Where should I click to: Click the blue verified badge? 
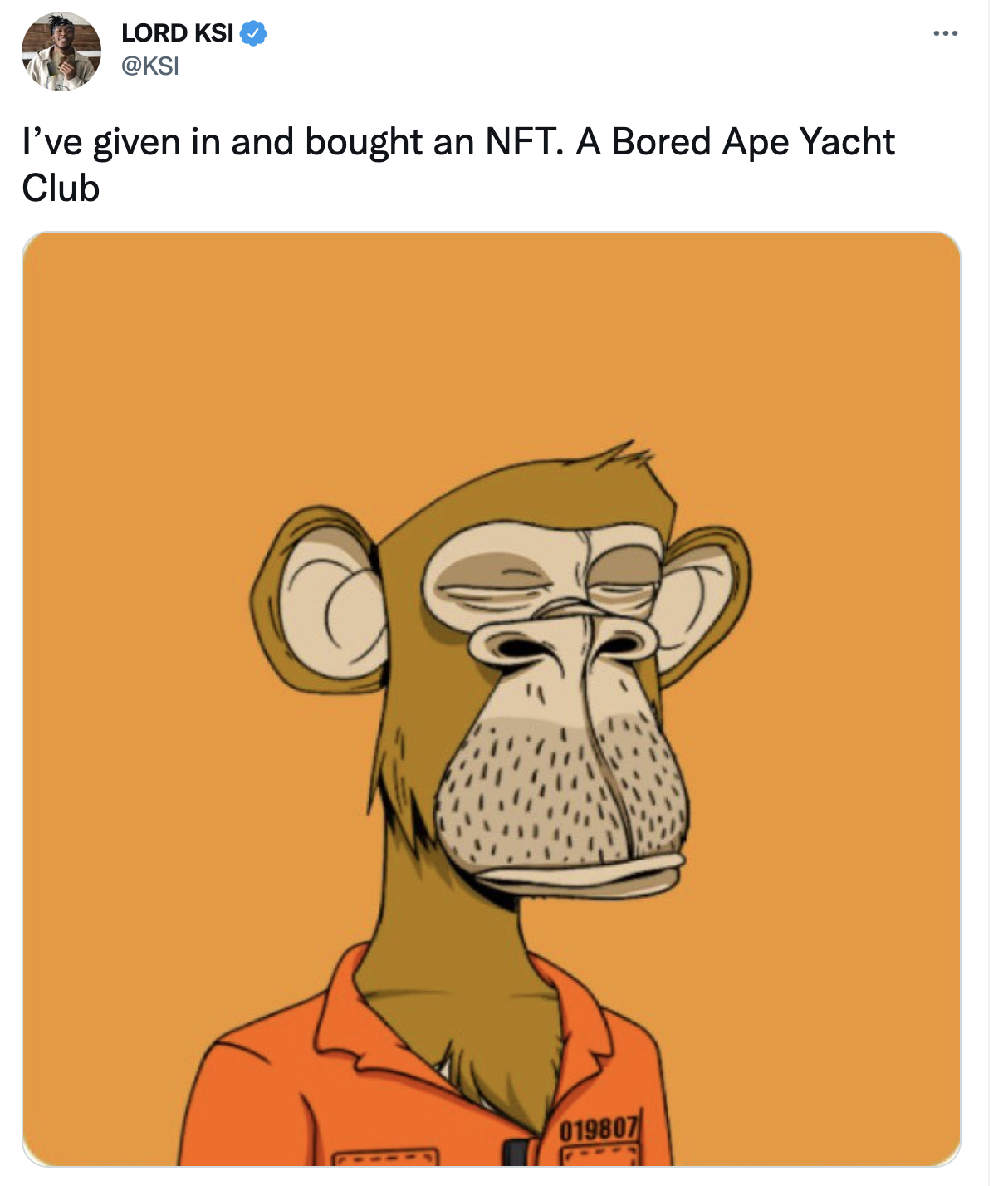253,33
